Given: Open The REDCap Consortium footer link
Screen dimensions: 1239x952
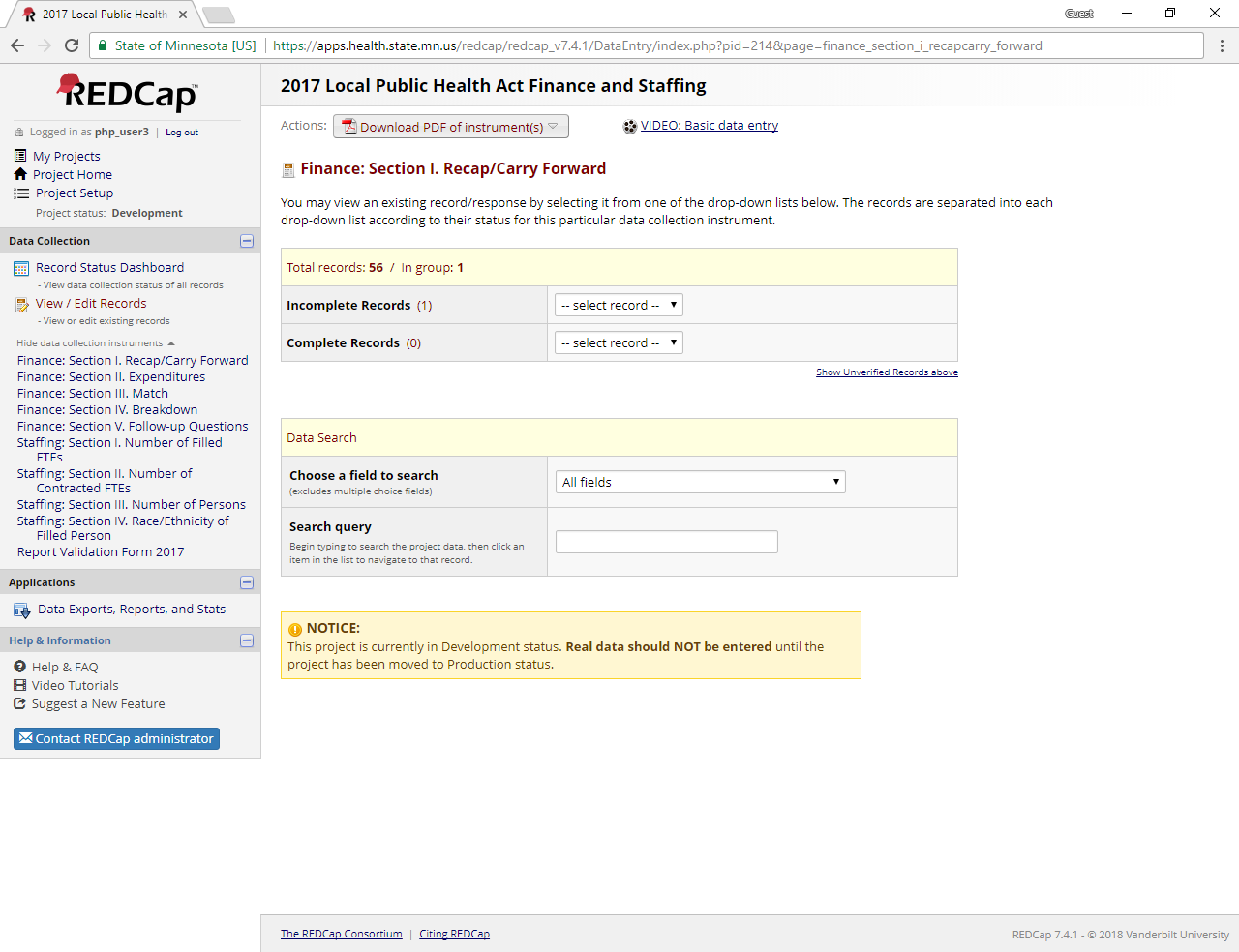Looking at the screenshot, I should pos(342,934).
